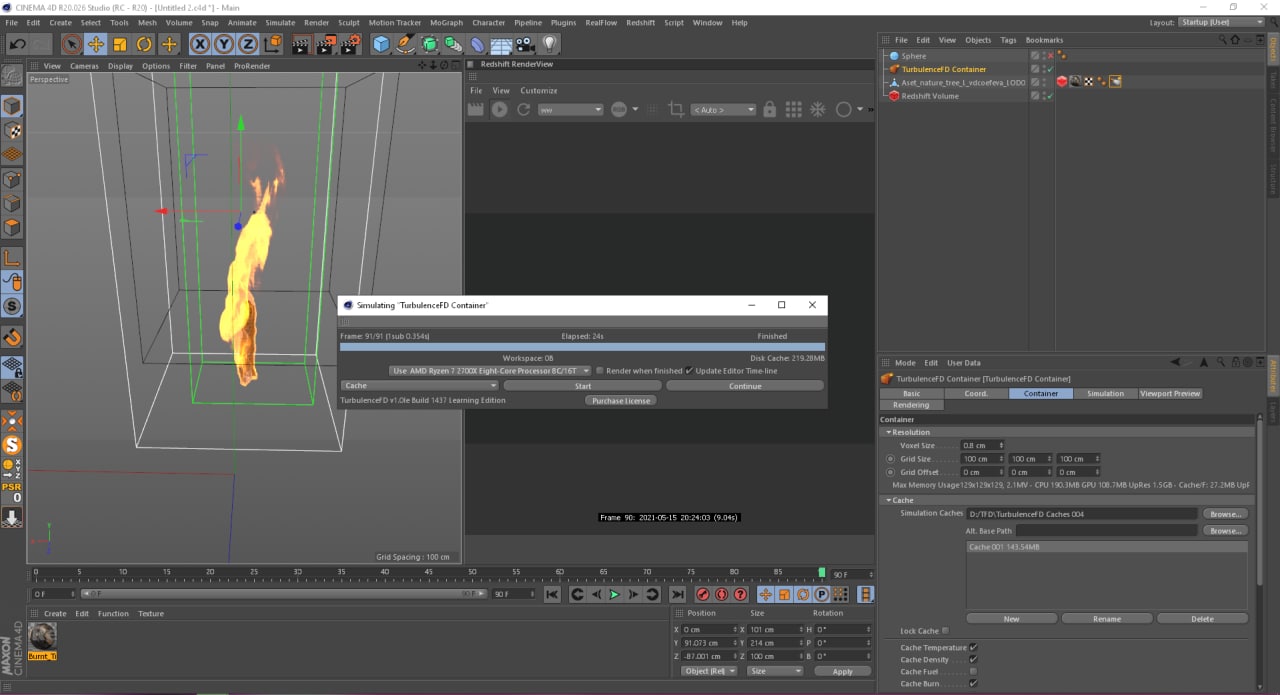Click the Spline Pen icon
1280x695 pixels.
(x=405, y=44)
